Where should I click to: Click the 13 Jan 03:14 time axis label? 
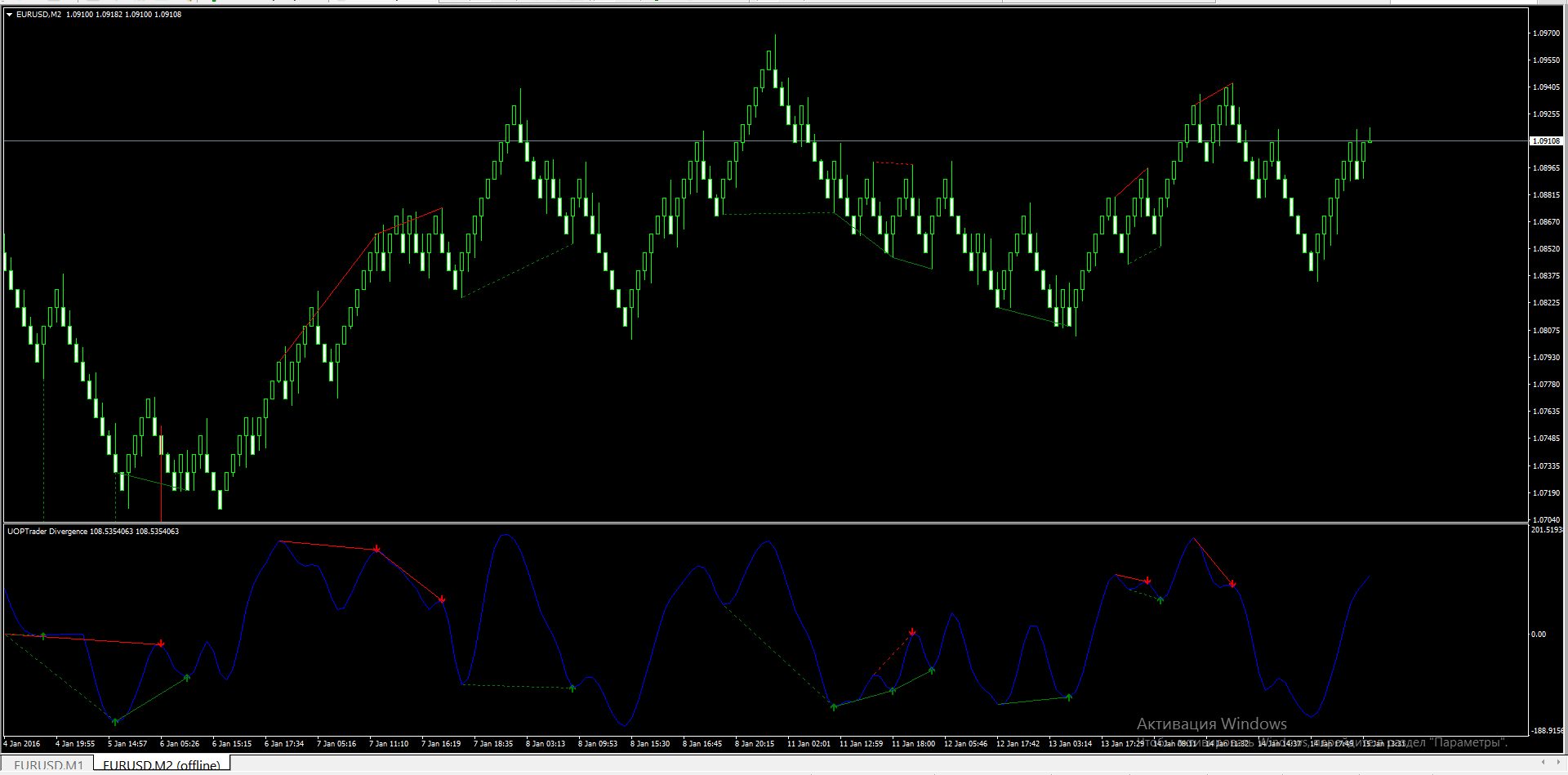(1070, 744)
